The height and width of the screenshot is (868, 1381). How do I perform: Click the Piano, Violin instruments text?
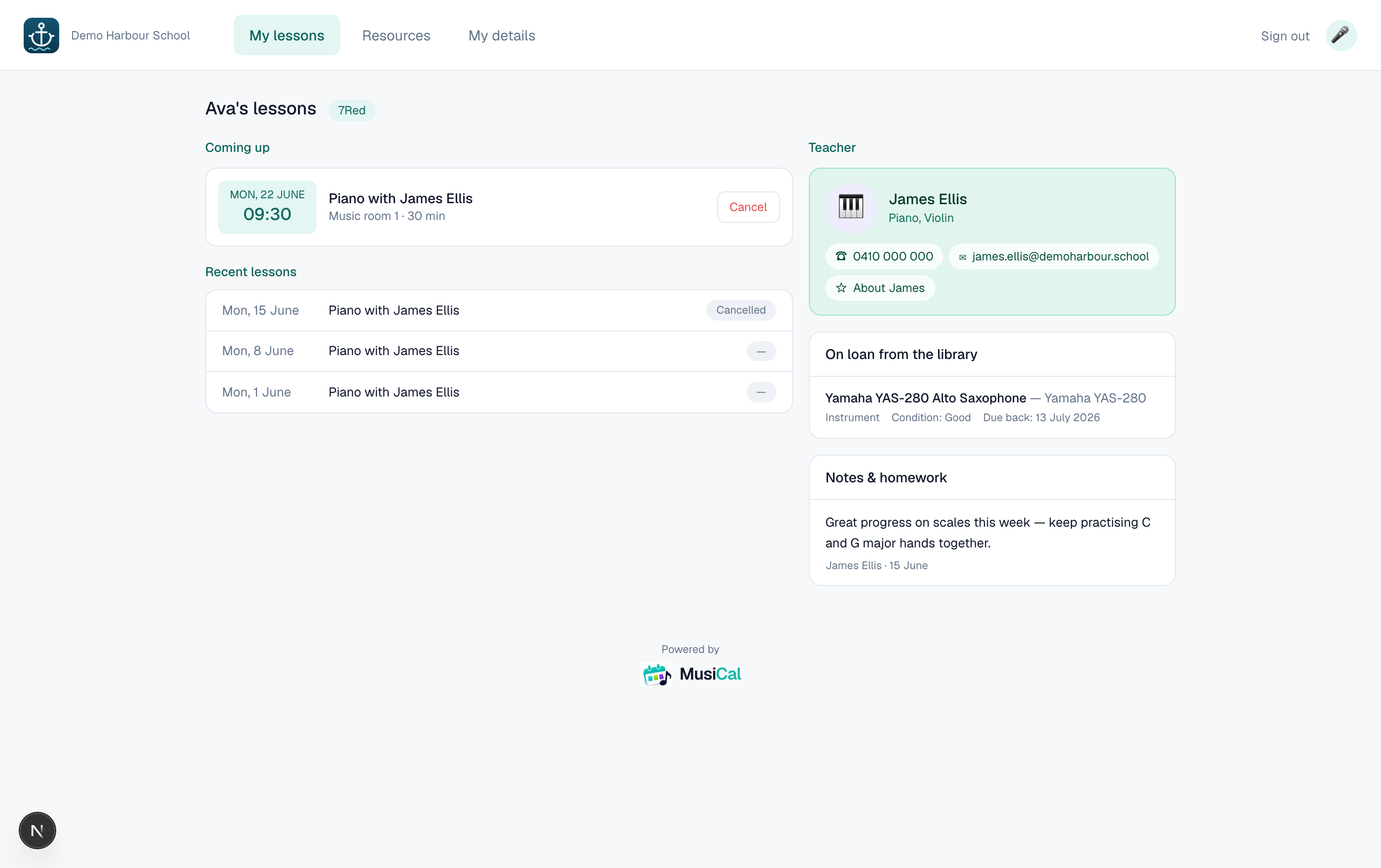921,218
